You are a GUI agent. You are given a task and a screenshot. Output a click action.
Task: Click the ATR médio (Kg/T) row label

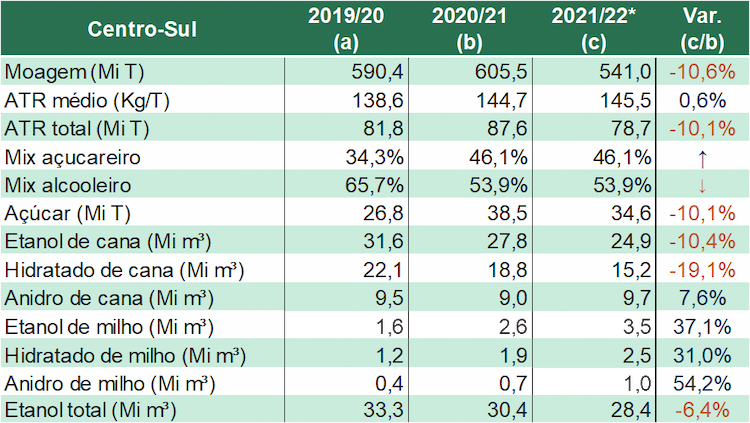87,101
